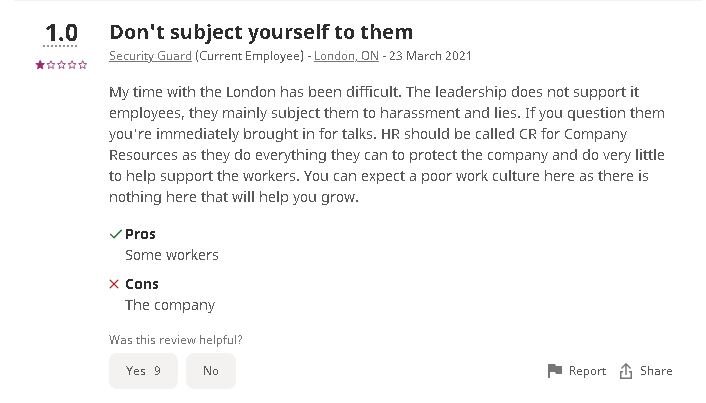Open the 'Don't subject yourself to them' title
706x403 pixels.
(260, 32)
